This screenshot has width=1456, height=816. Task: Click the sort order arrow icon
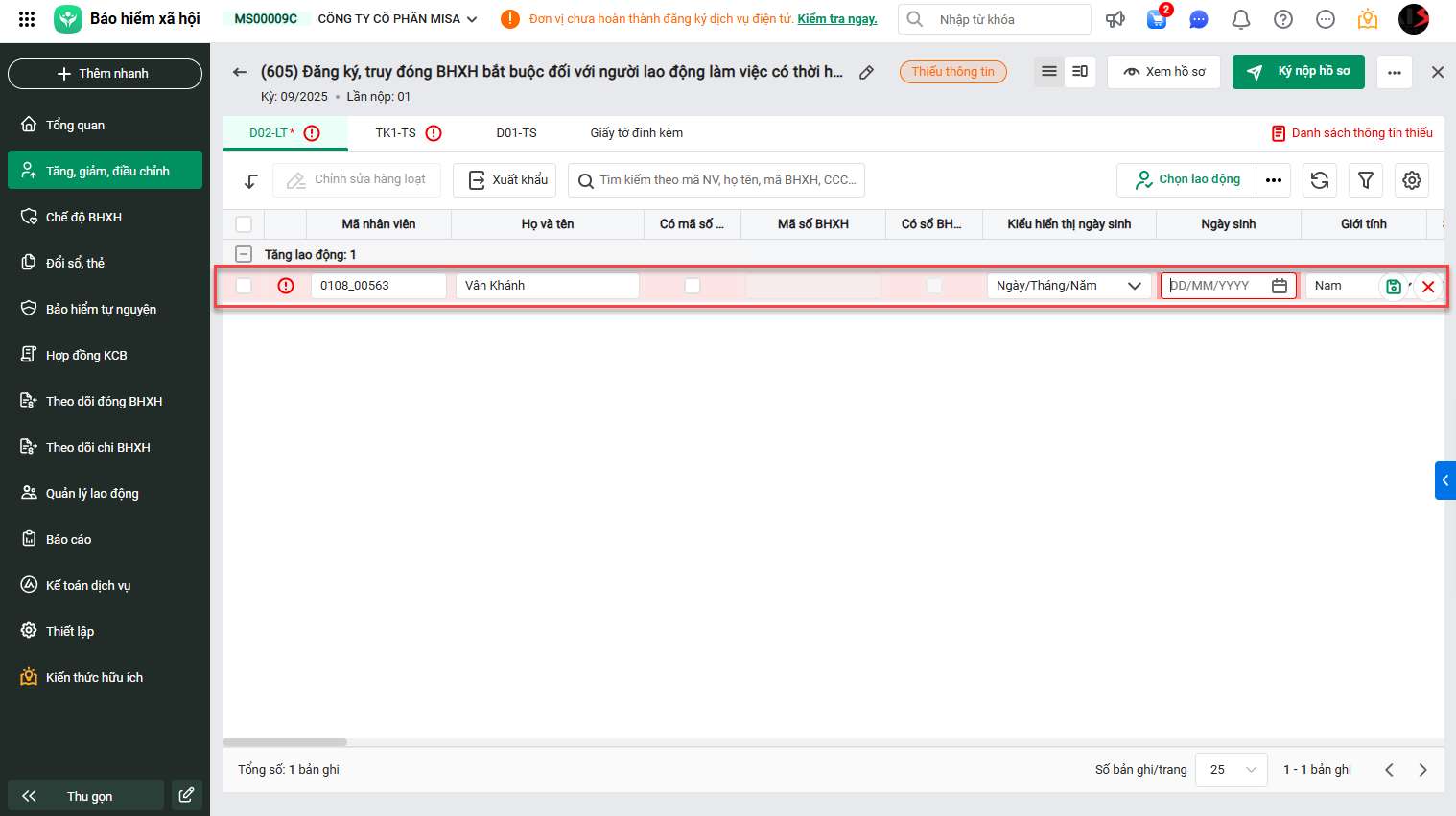(251, 180)
